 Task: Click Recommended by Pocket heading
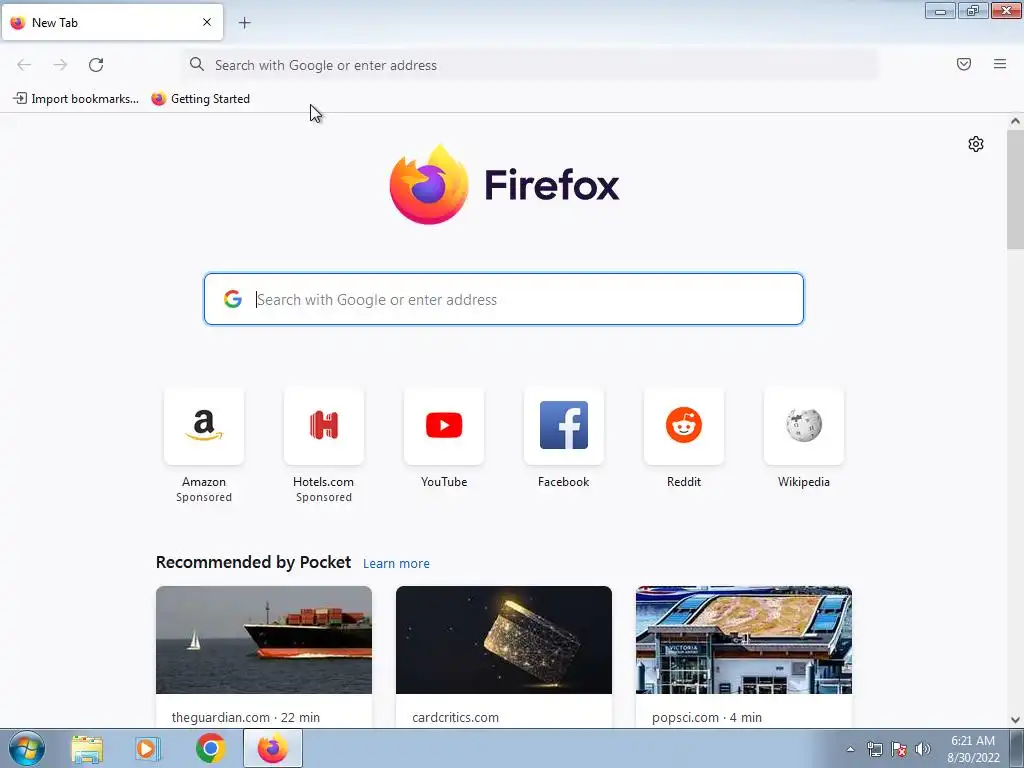click(x=253, y=562)
